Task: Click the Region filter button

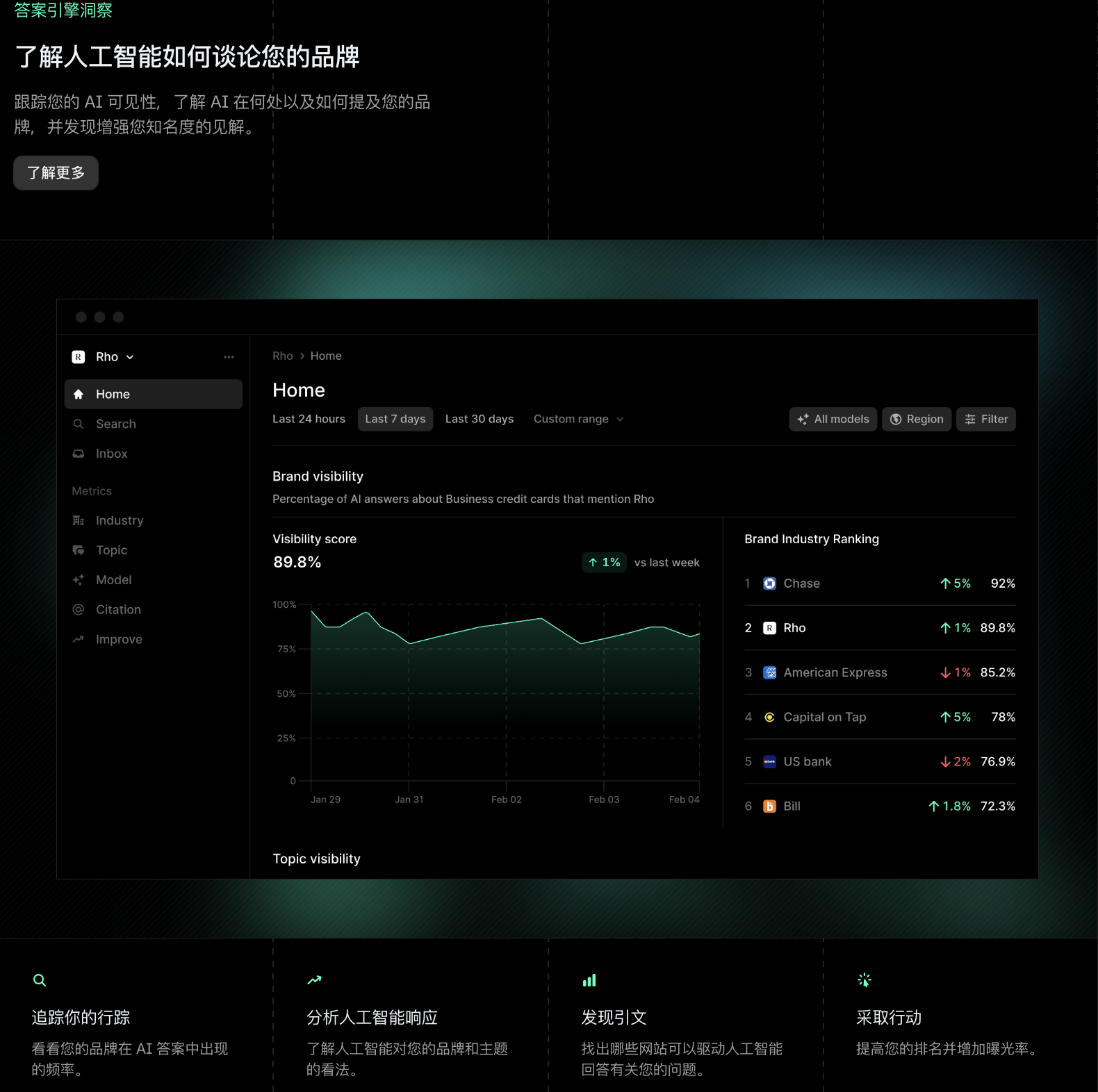Action: point(917,419)
